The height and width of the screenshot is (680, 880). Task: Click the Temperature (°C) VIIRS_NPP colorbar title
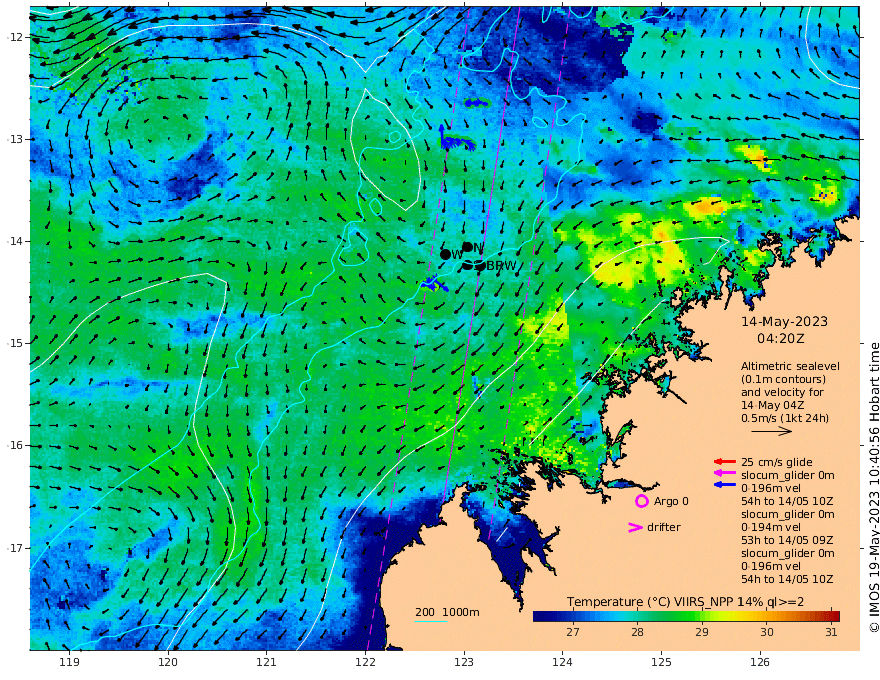tap(685, 601)
